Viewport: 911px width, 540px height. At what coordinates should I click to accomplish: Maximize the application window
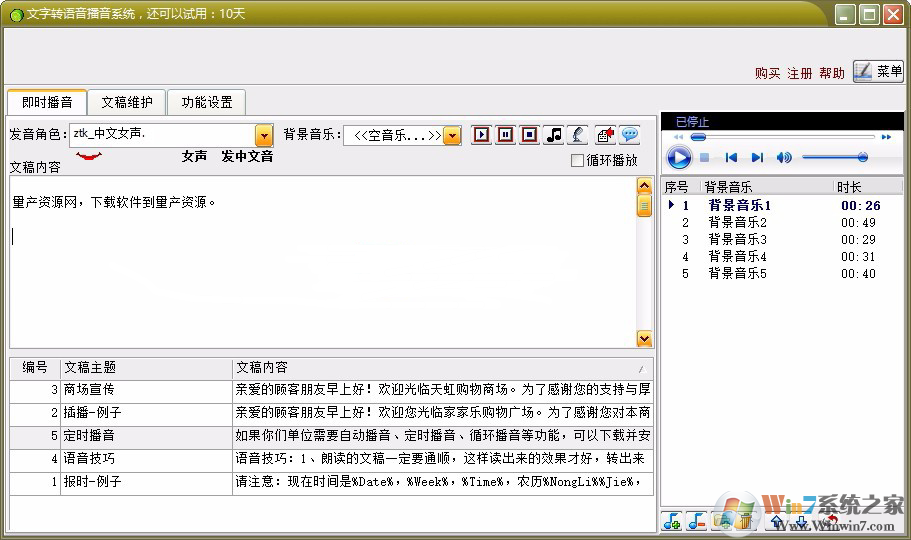pos(869,15)
